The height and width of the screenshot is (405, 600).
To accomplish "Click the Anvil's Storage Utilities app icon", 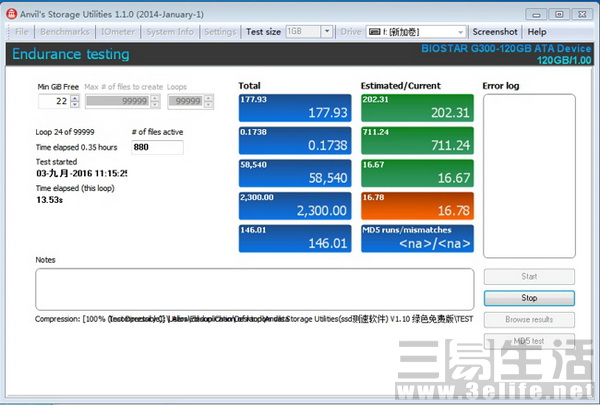I will (11, 14).
